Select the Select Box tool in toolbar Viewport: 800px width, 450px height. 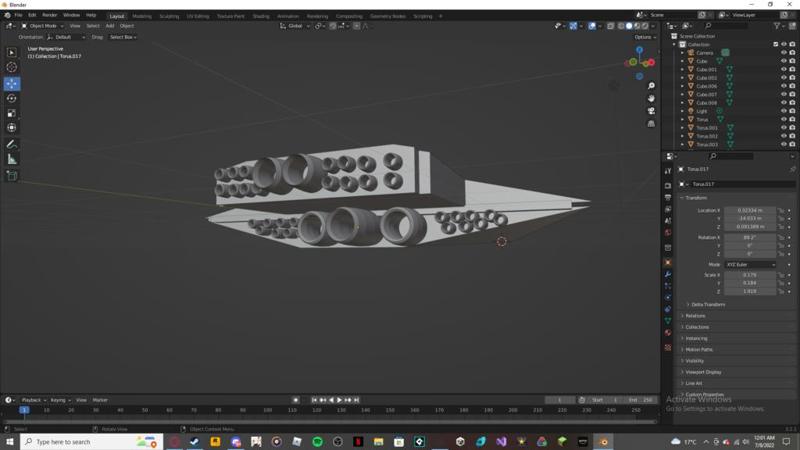12,53
